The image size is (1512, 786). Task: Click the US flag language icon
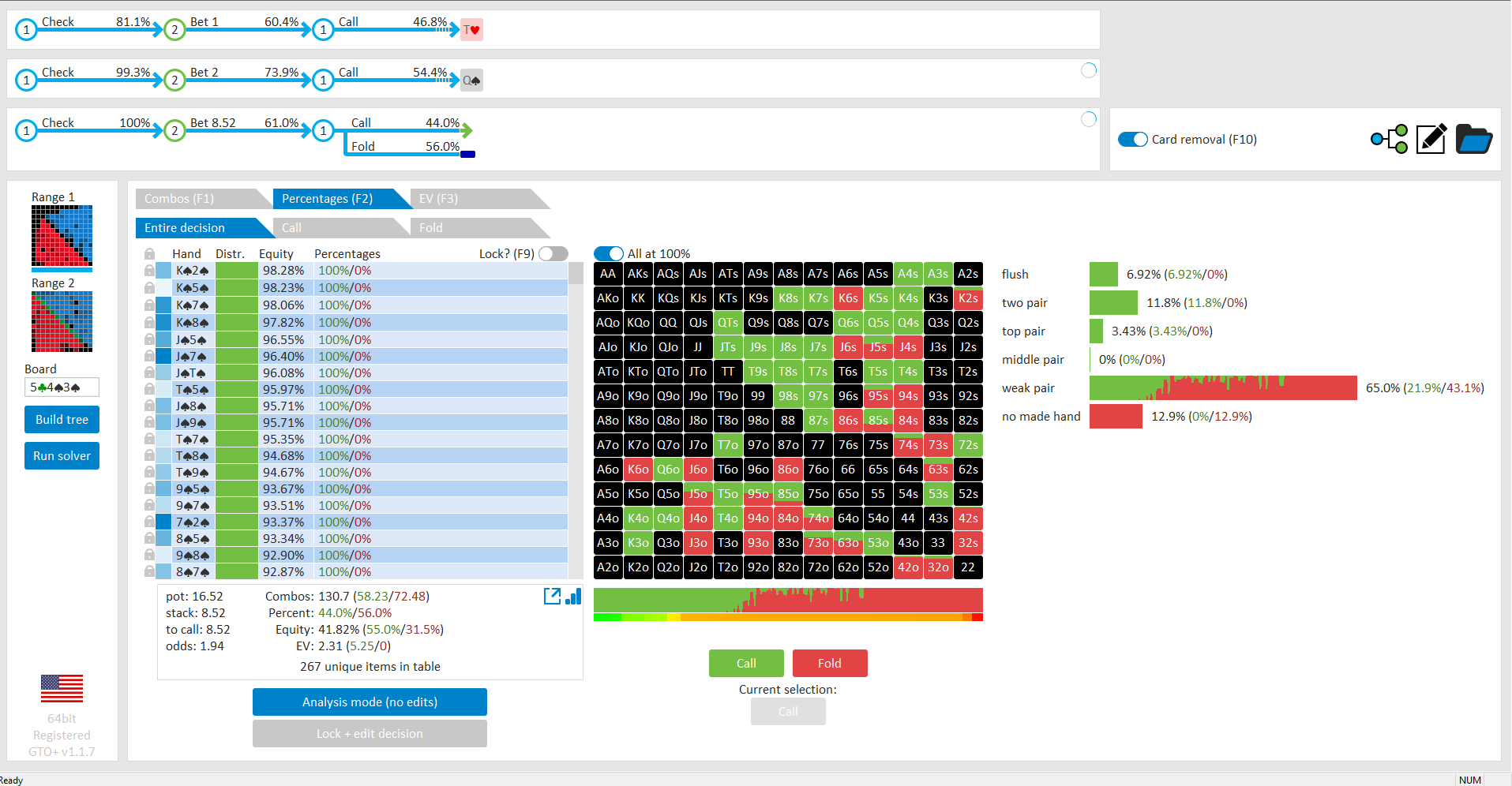(x=62, y=689)
